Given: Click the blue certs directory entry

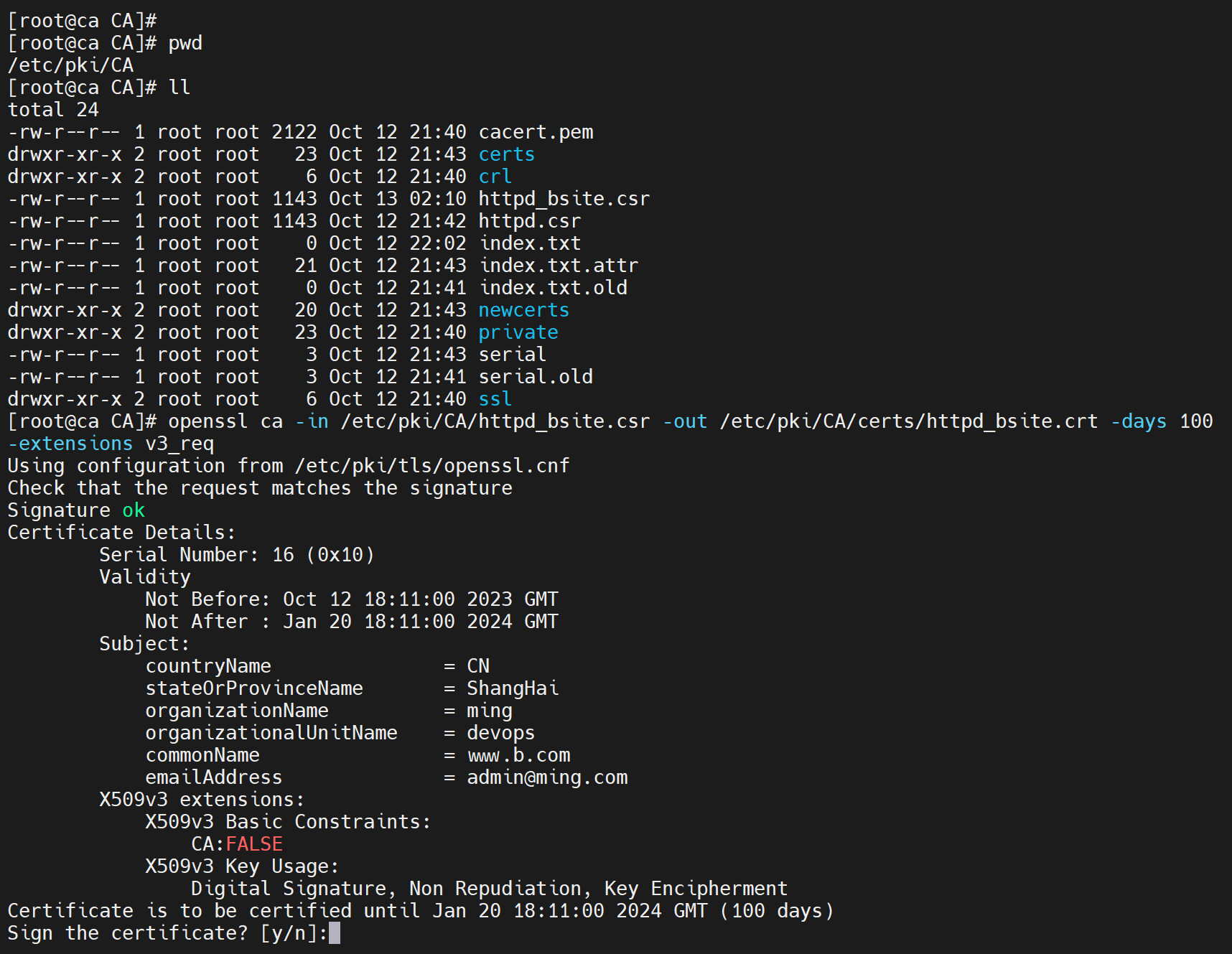Looking at the screenshot, I should 506,154.
